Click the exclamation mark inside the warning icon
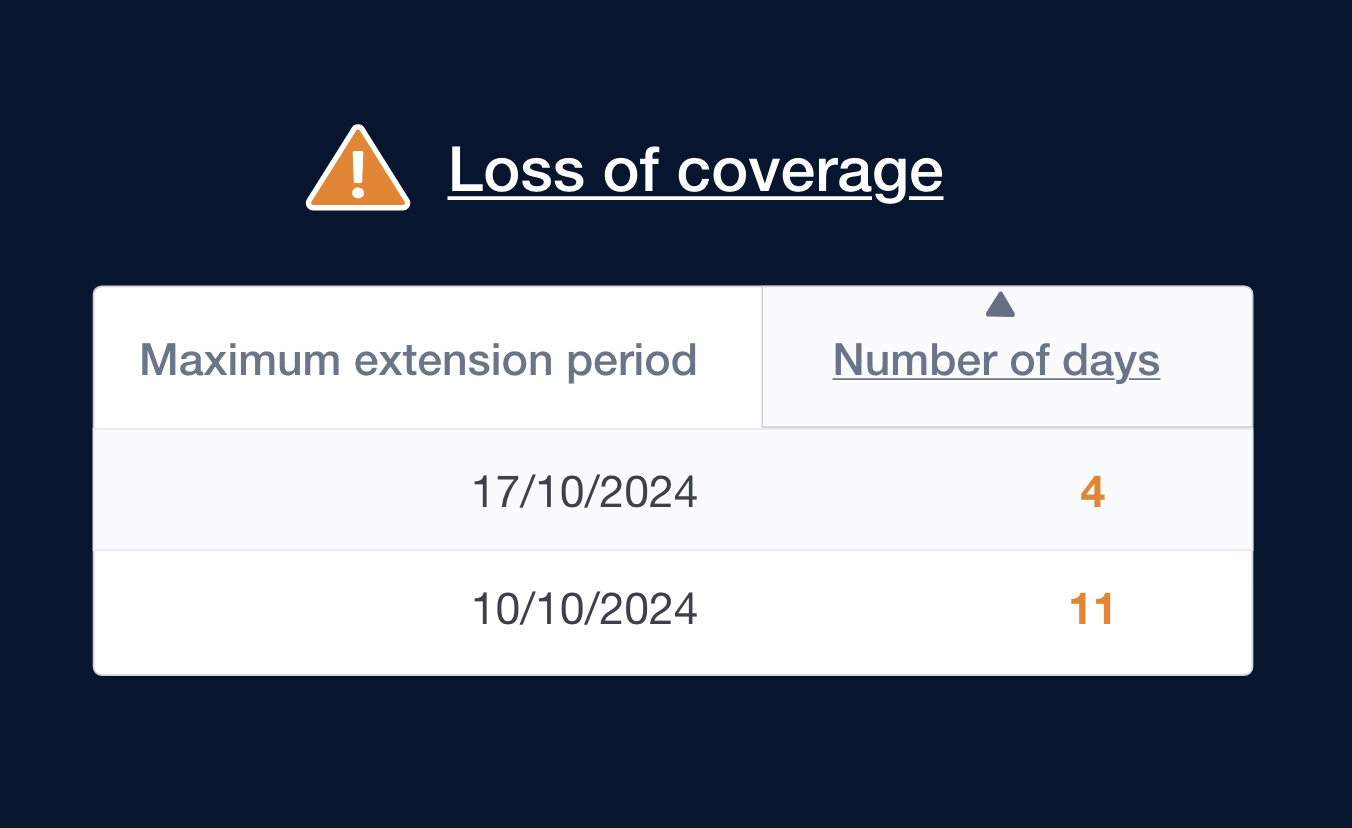The width and height of the screenshot is (1352, 828). point(358,175)
